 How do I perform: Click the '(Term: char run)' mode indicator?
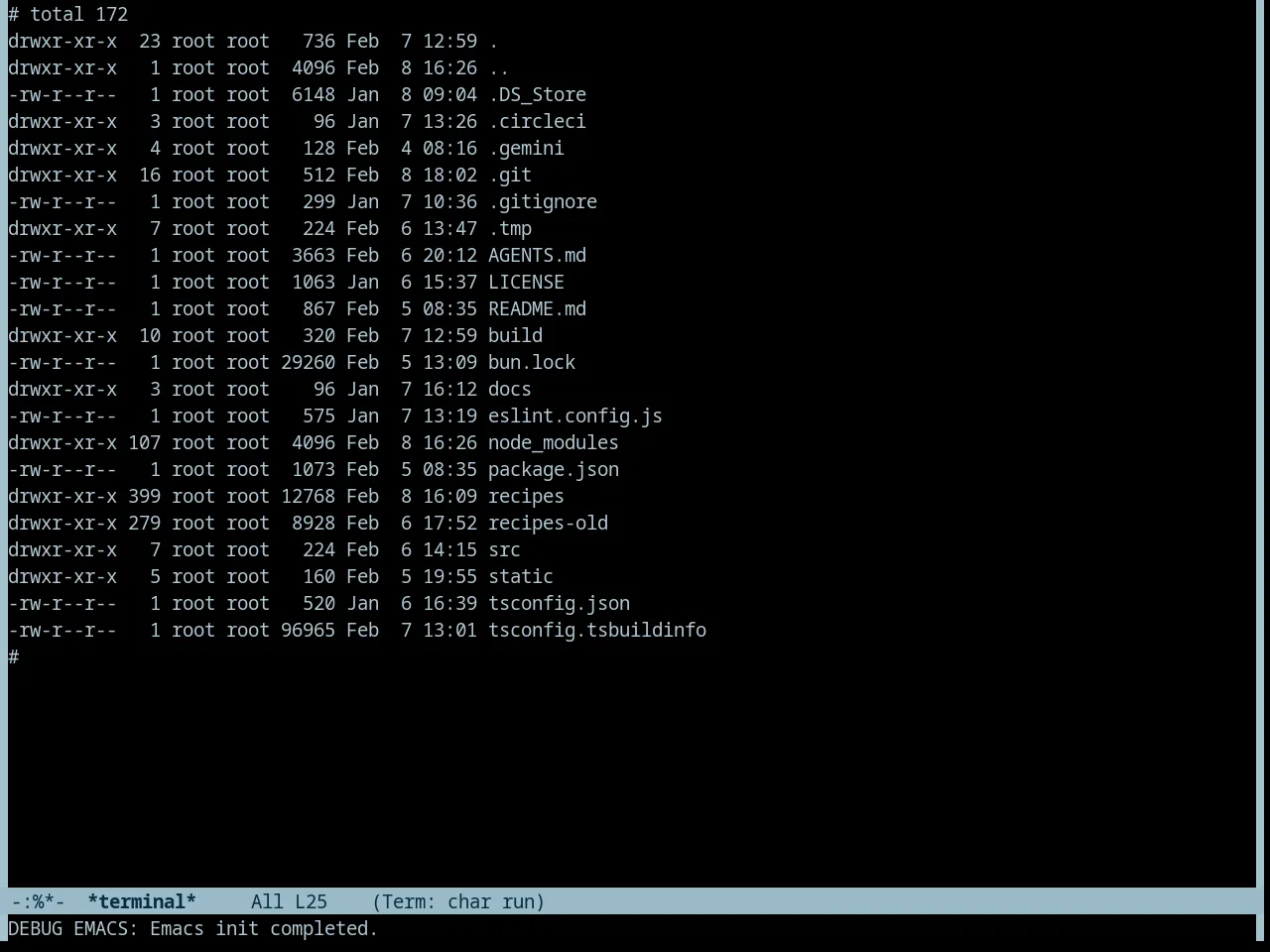point(458,901)
